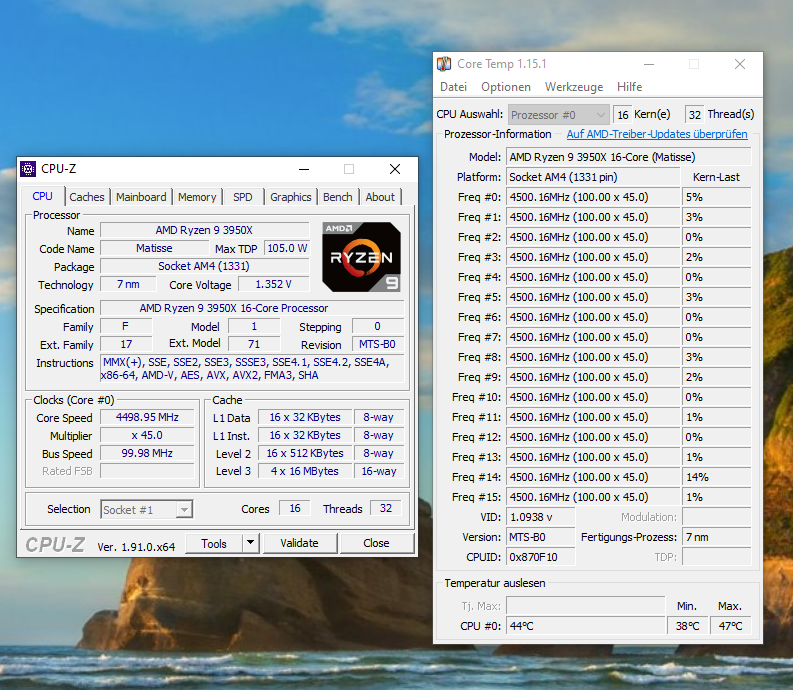Switch to the Memory tab

click(x=197, y=197)
